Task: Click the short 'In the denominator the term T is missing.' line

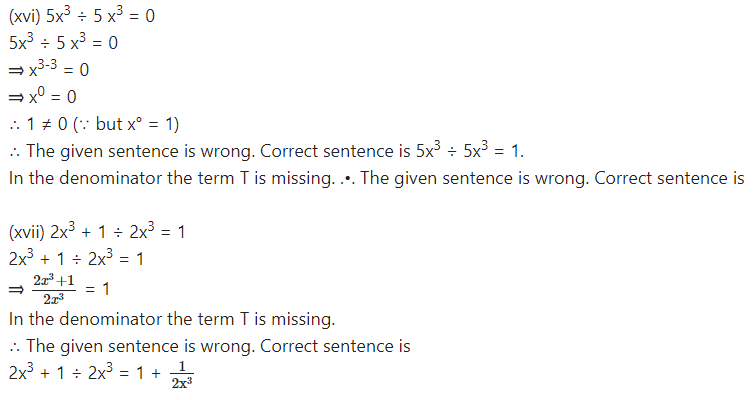Action: (x=172, y=319)
